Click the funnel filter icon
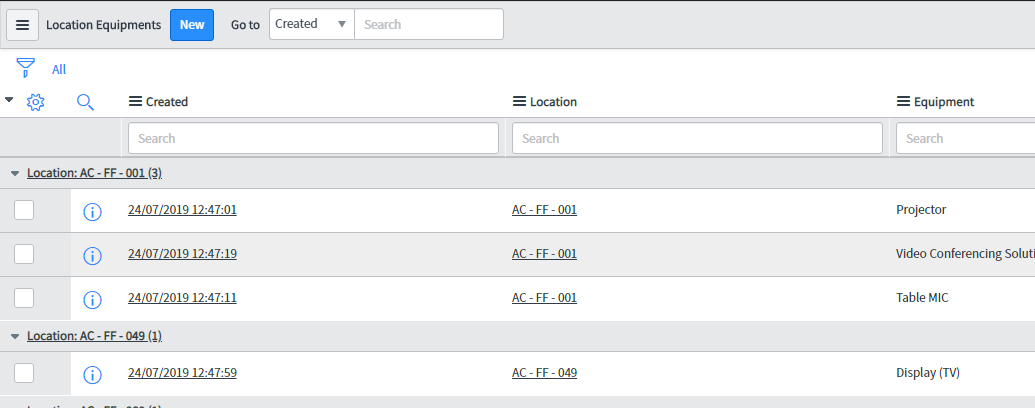This screenshot has height=408, width=1035. [x=25, y=69]
